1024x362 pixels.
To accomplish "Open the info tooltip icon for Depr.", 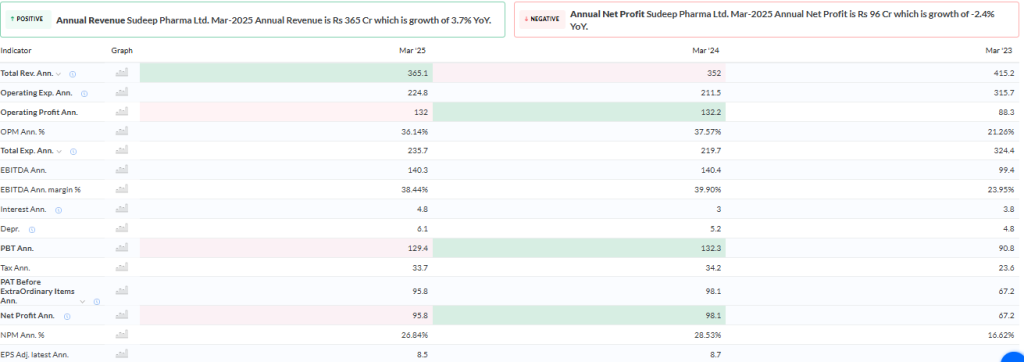I will tap(32, 230).
